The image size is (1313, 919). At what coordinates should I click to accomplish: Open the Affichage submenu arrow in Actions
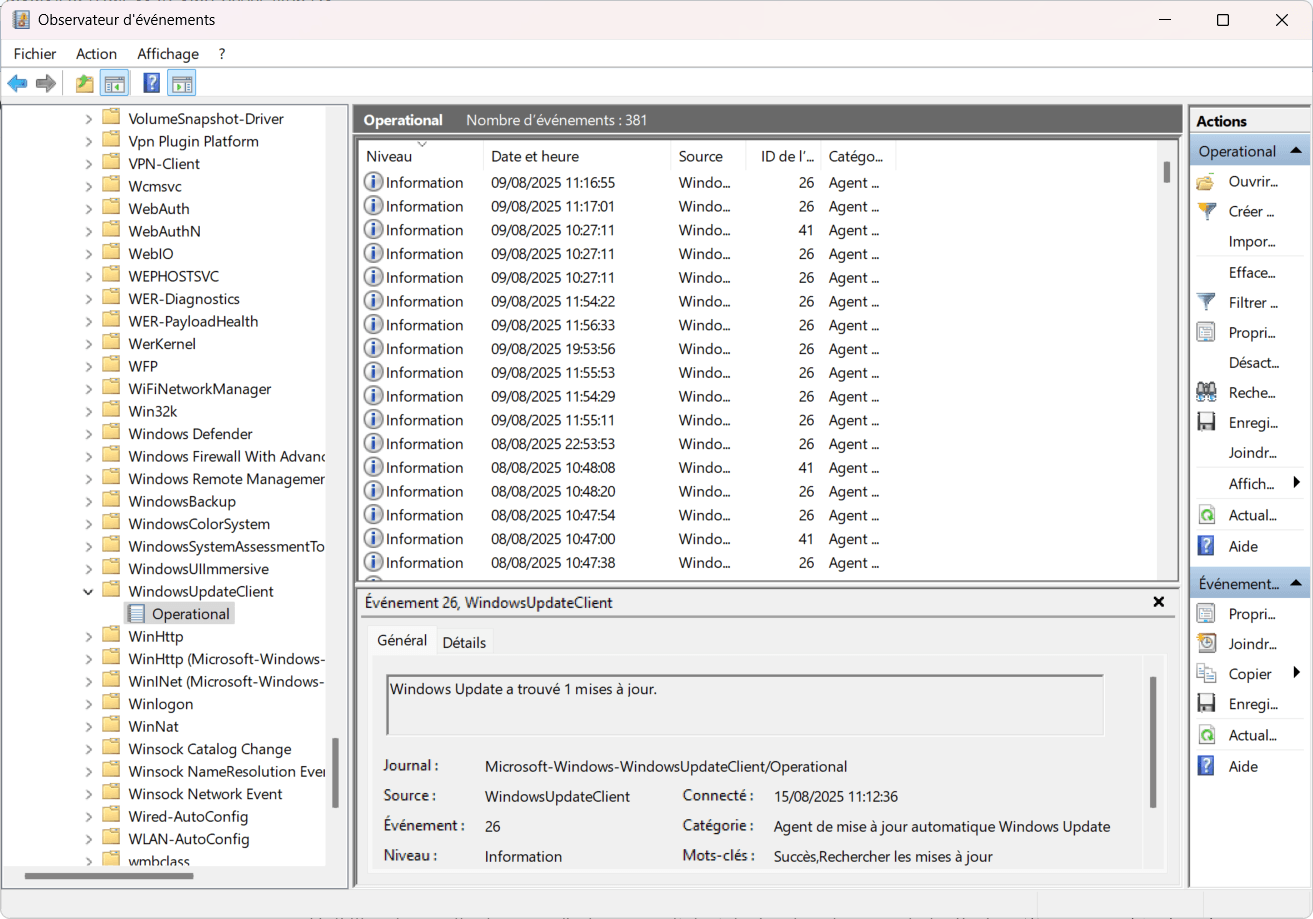click(x=1297, y=483)
